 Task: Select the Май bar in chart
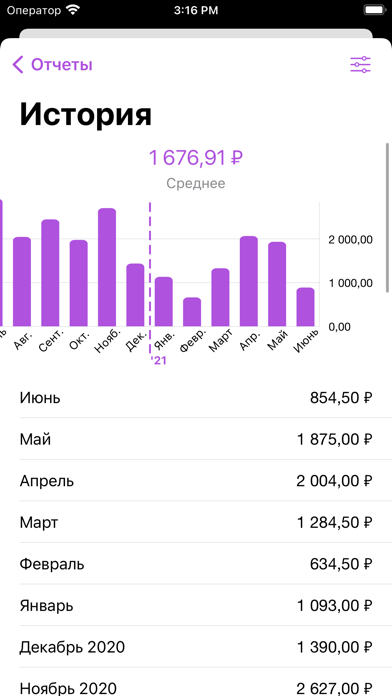(277, 284)
